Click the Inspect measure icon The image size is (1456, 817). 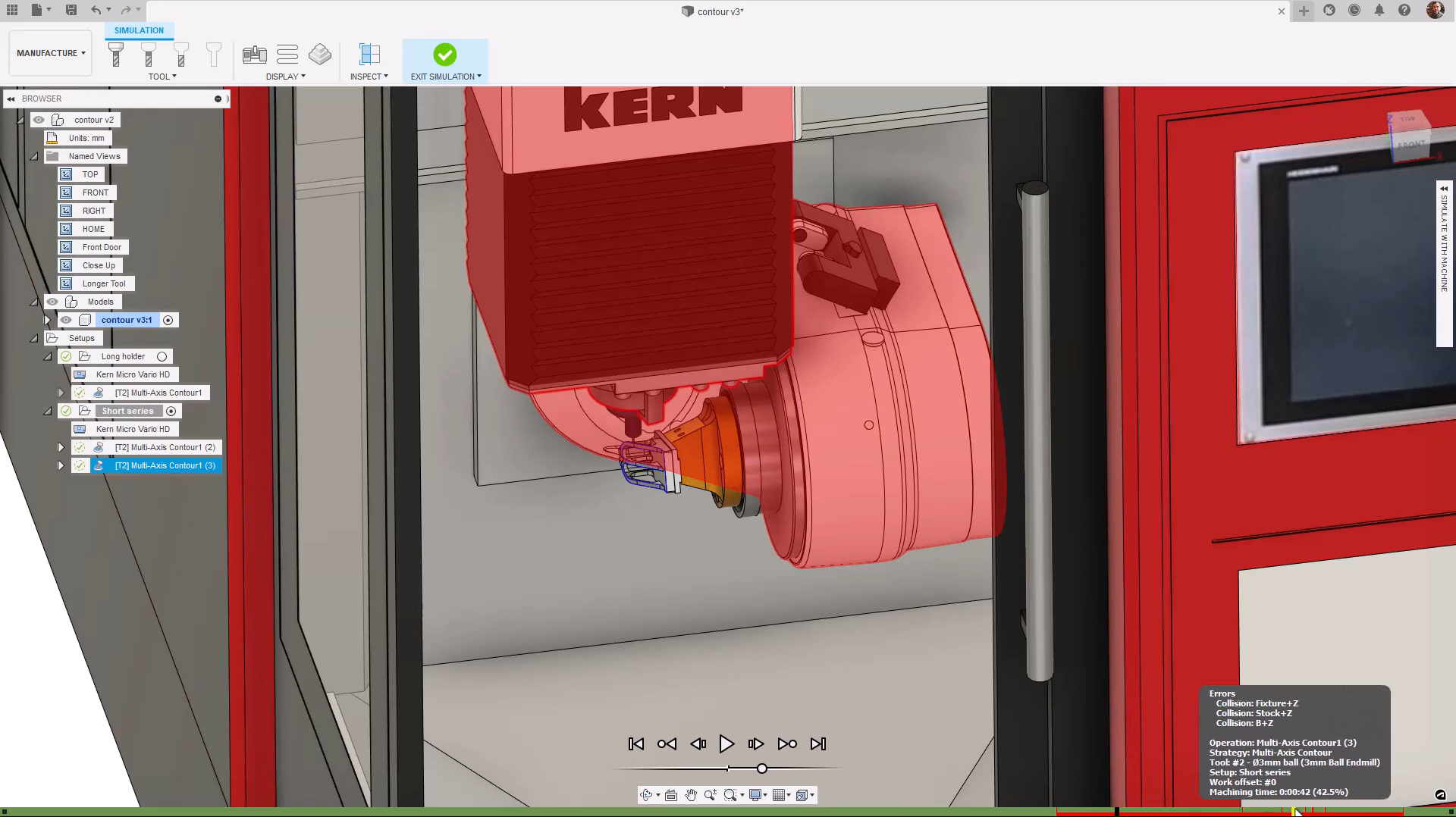coord(369,54)
